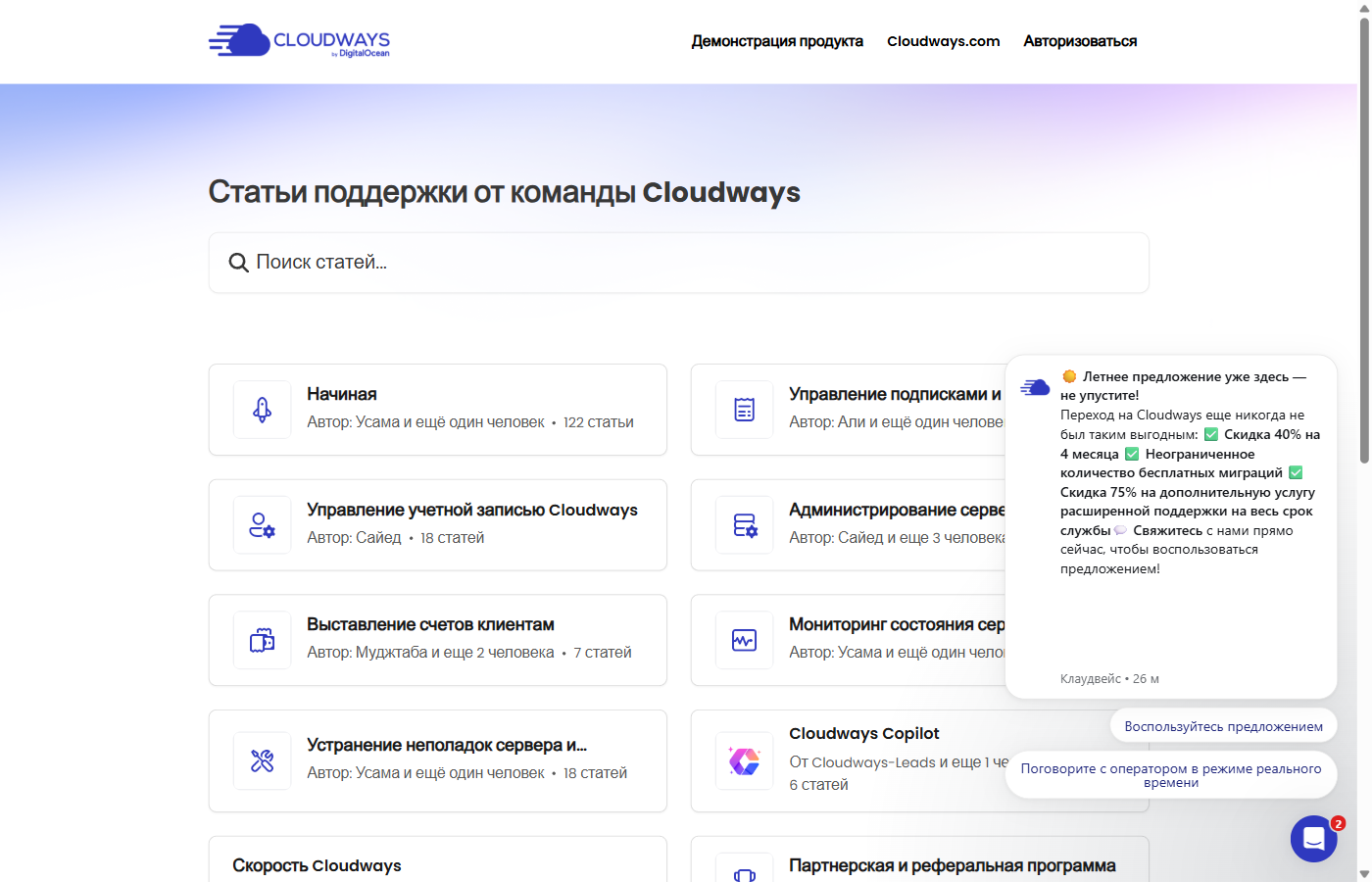
Task: Click the heartbeat monitor icon for Мониторинг состояния
Action: [x=745, y=641]
